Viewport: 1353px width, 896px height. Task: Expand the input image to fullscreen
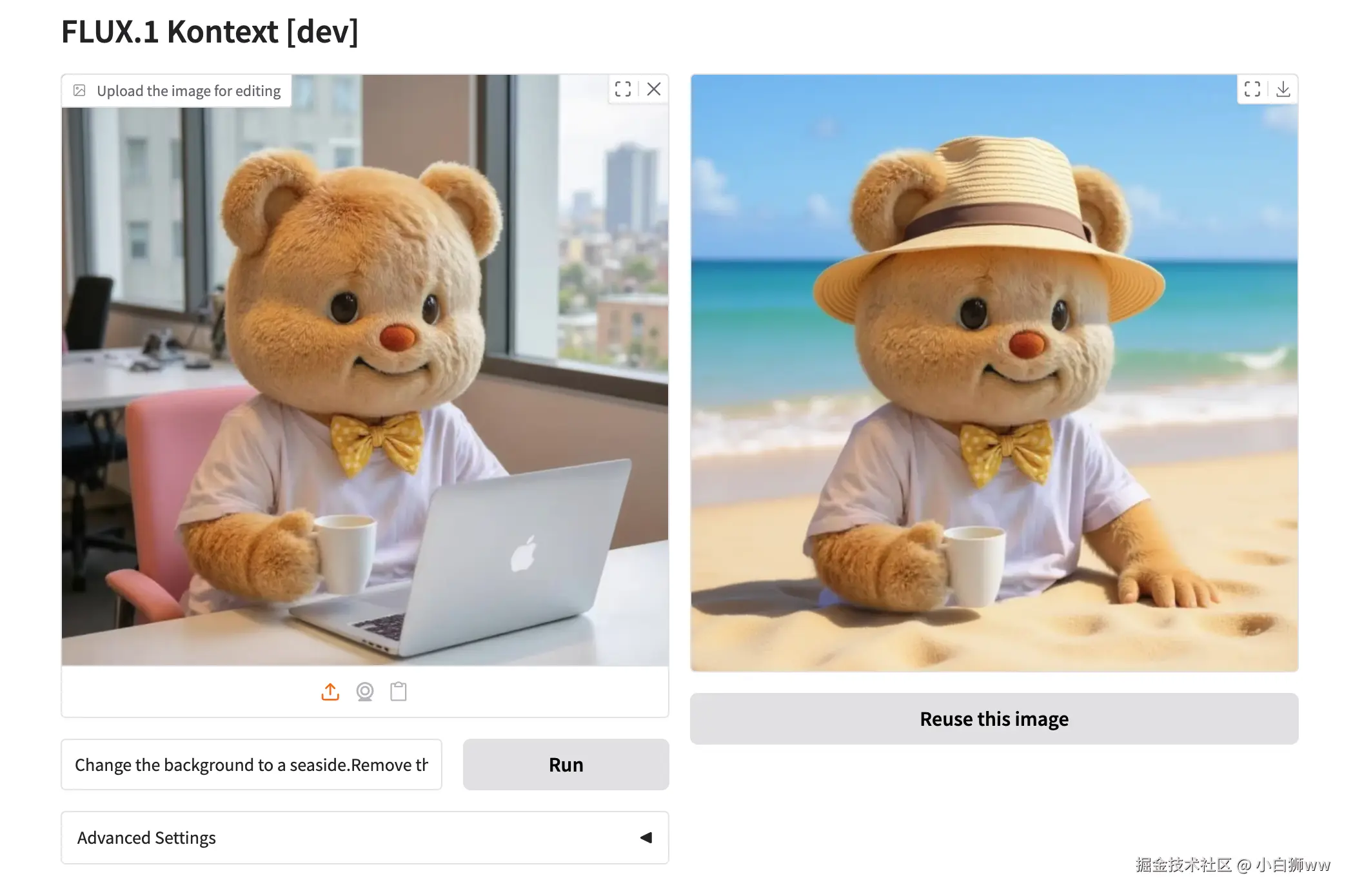(x=623, y=89)
